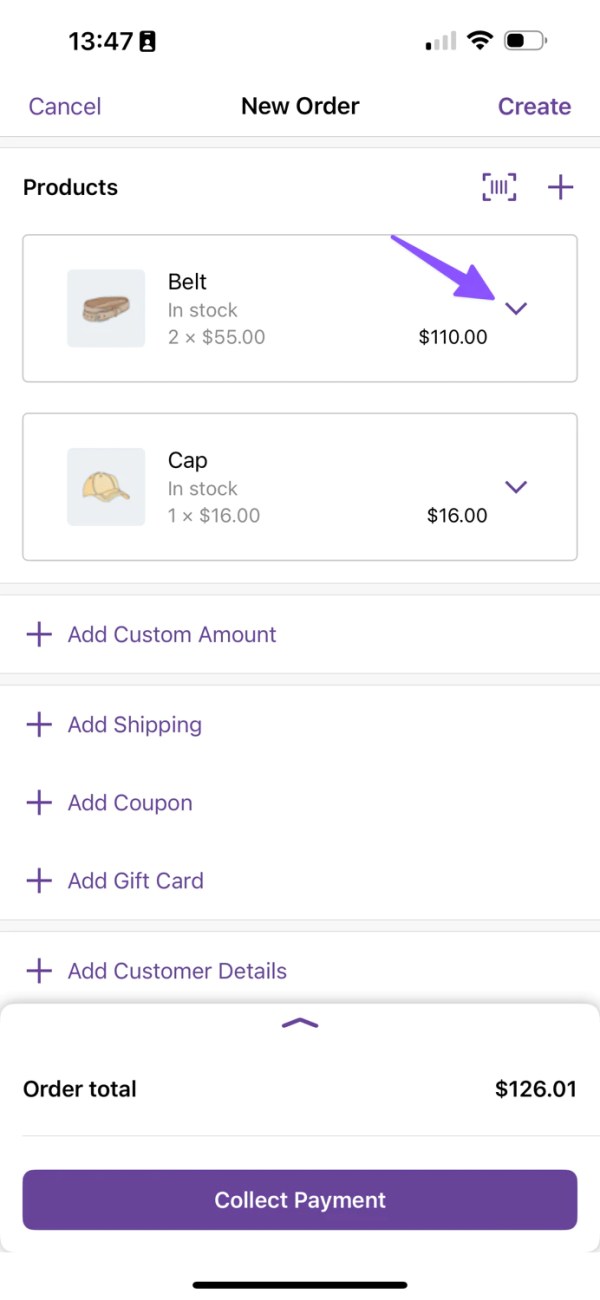Tap the Wi-Fi status icon

tap(481, 41)
